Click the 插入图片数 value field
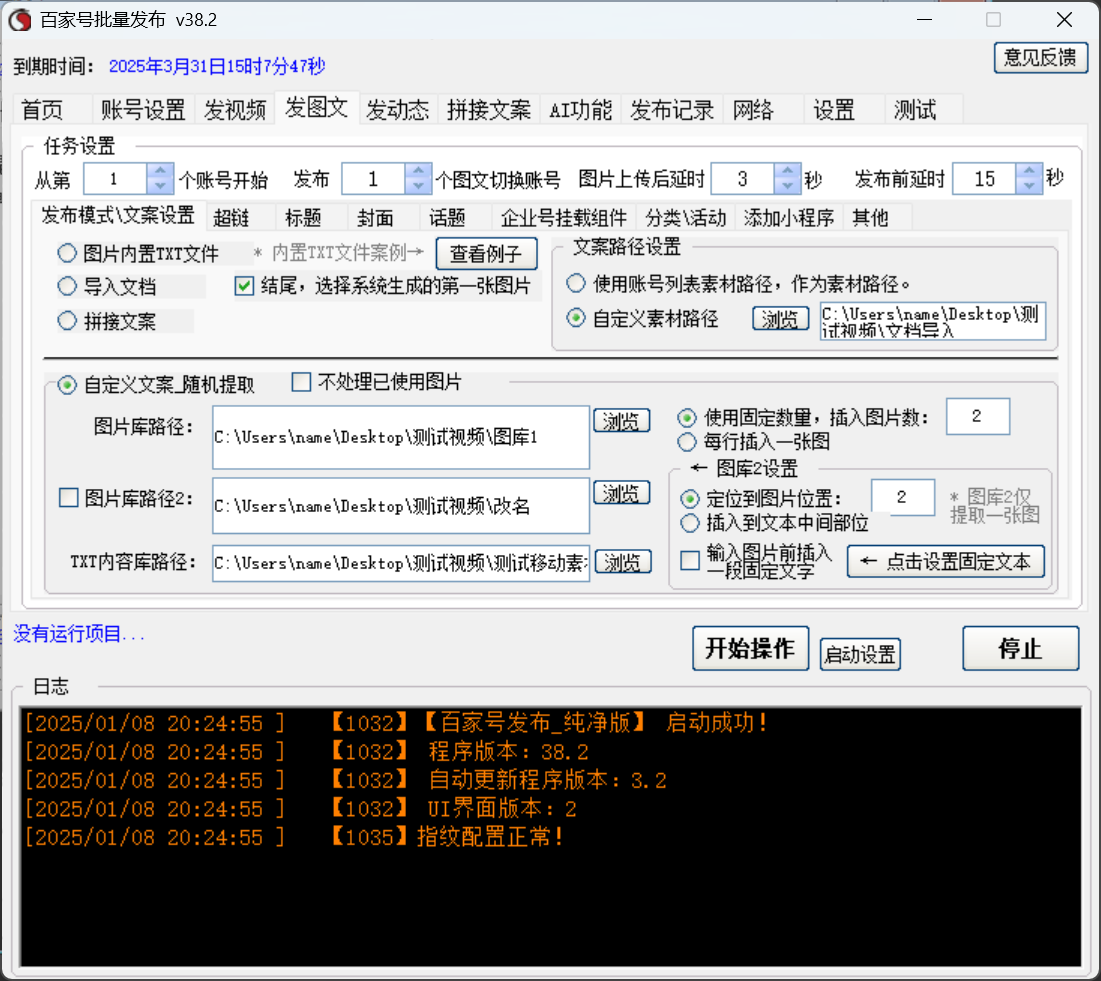The height and width of the screenshot is (981, 1101). tap(977, 416)
